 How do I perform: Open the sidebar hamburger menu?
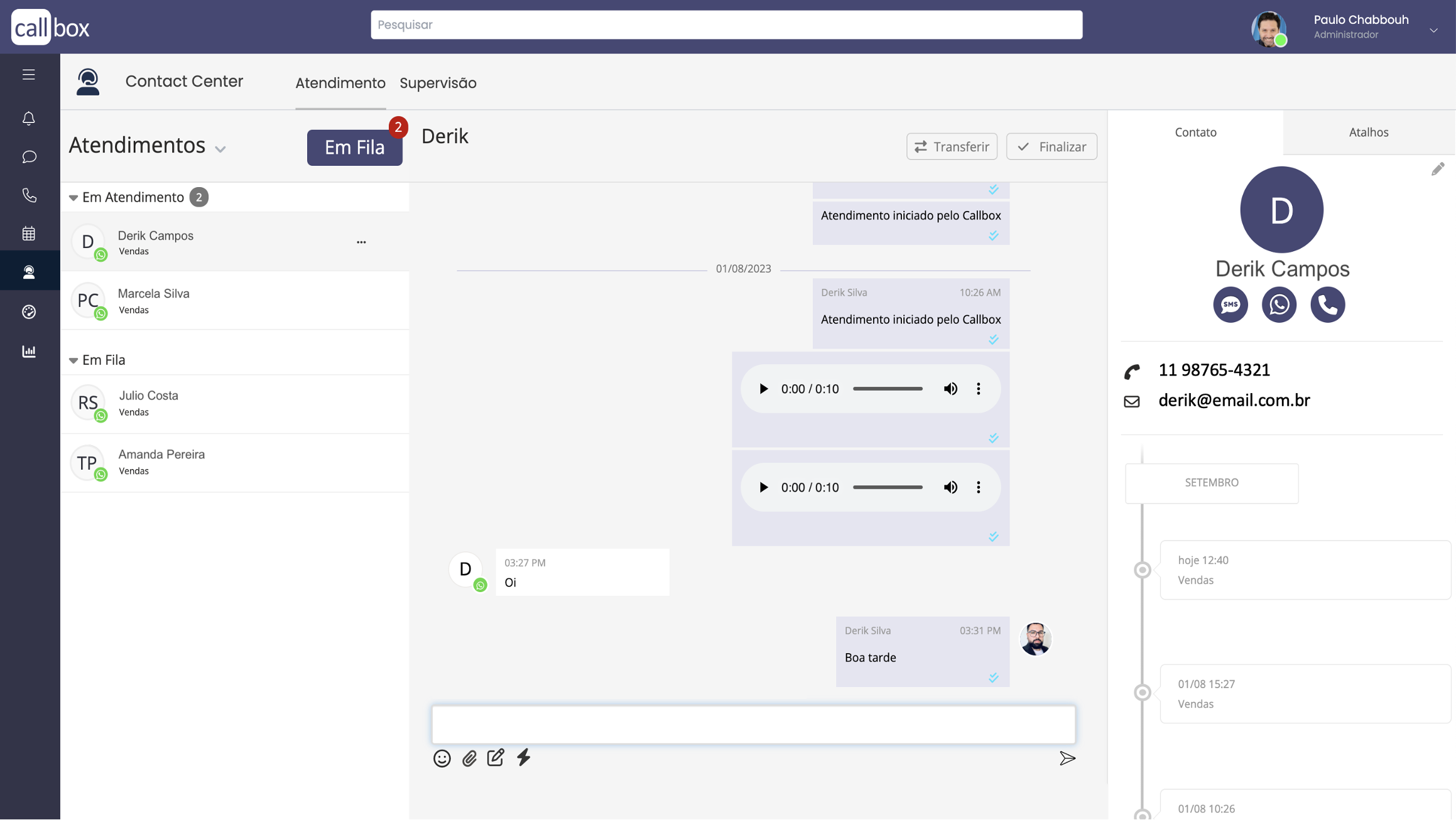point(29,75)
